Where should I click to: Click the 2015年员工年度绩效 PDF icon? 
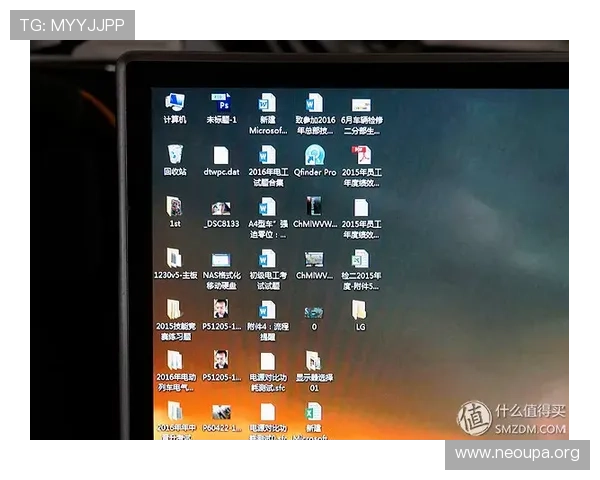[x=361, y=156]
